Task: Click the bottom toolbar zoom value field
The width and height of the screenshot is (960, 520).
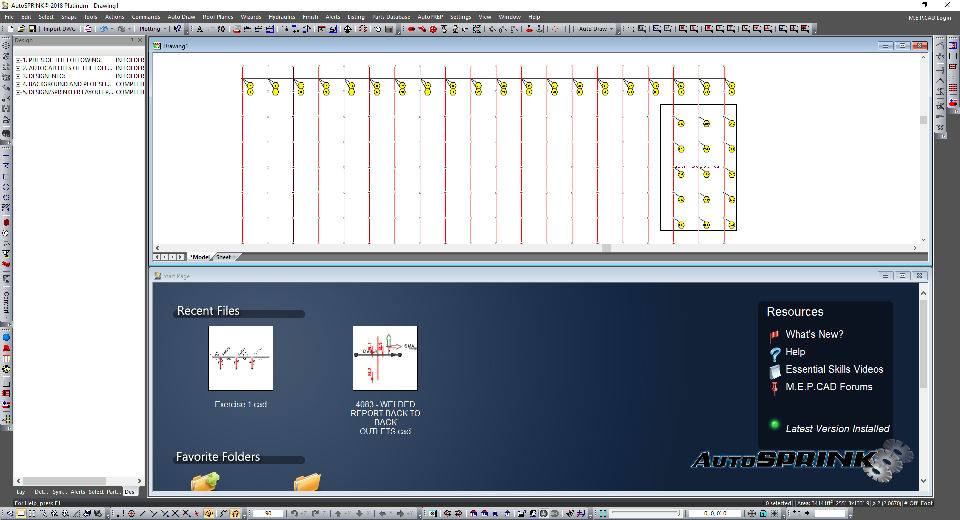Action: [268, 513]
